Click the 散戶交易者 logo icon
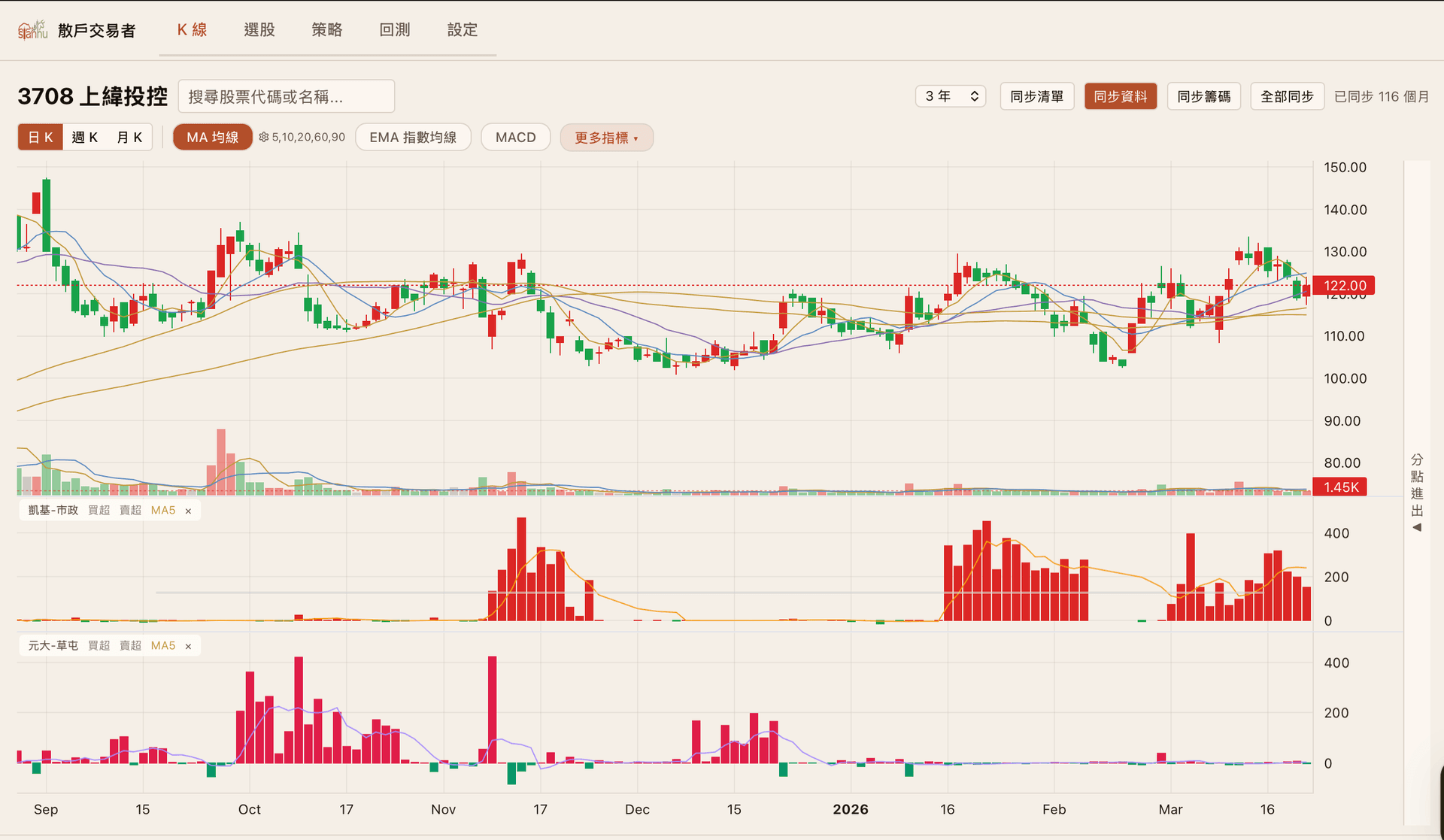This screenshot has width=1444, height=840. (x=32, y=30)
